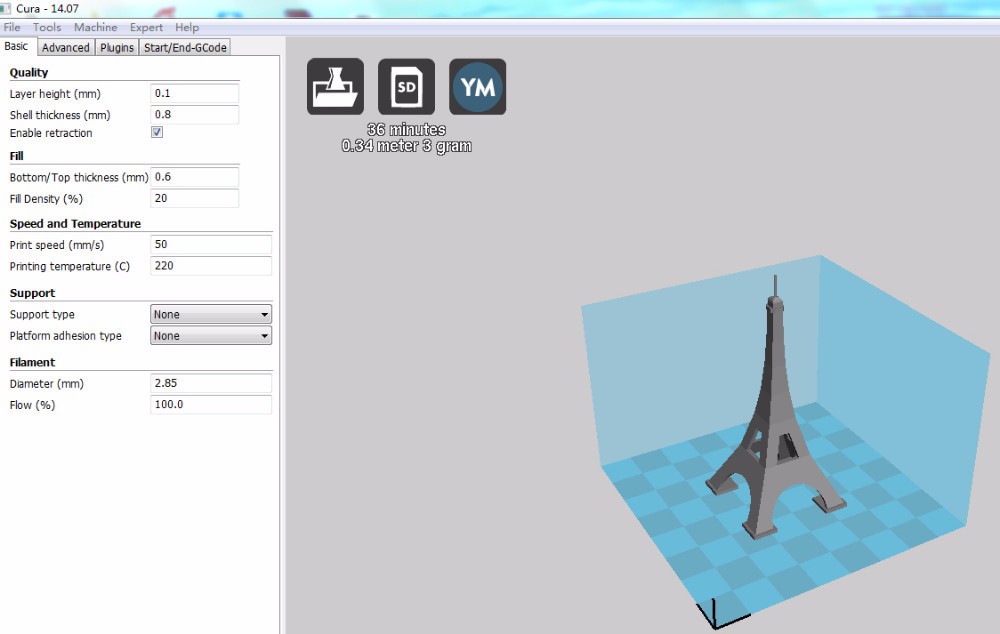Switch to the Plugins tab

click(x=117, y=47)
